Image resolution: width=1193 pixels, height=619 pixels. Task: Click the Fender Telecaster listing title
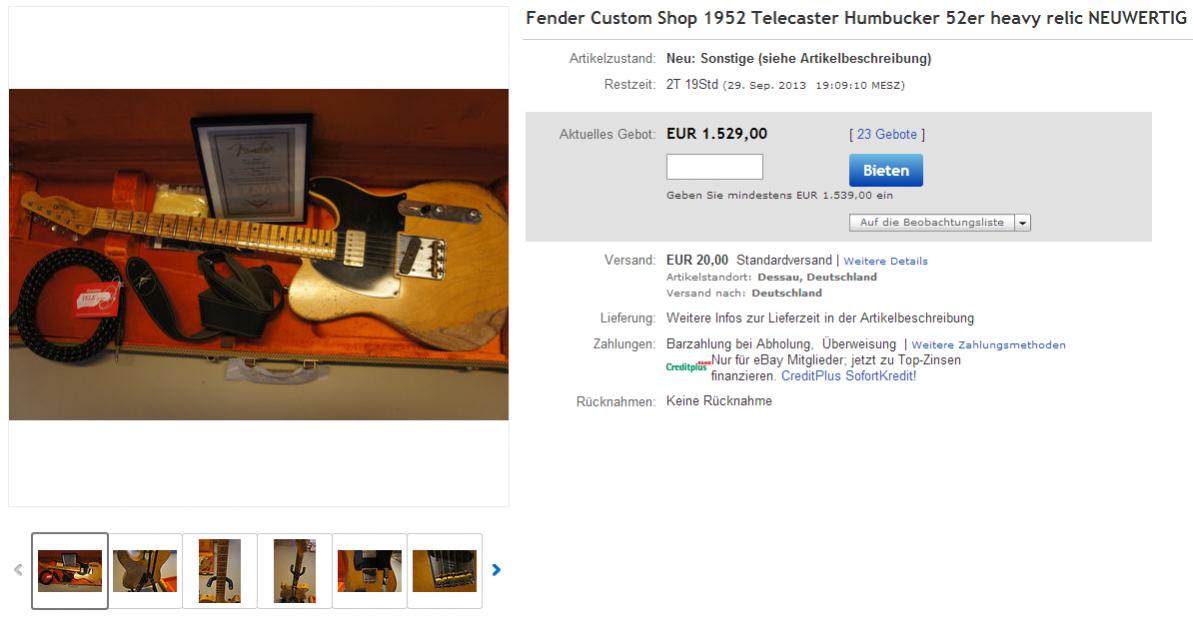point(856,18)
